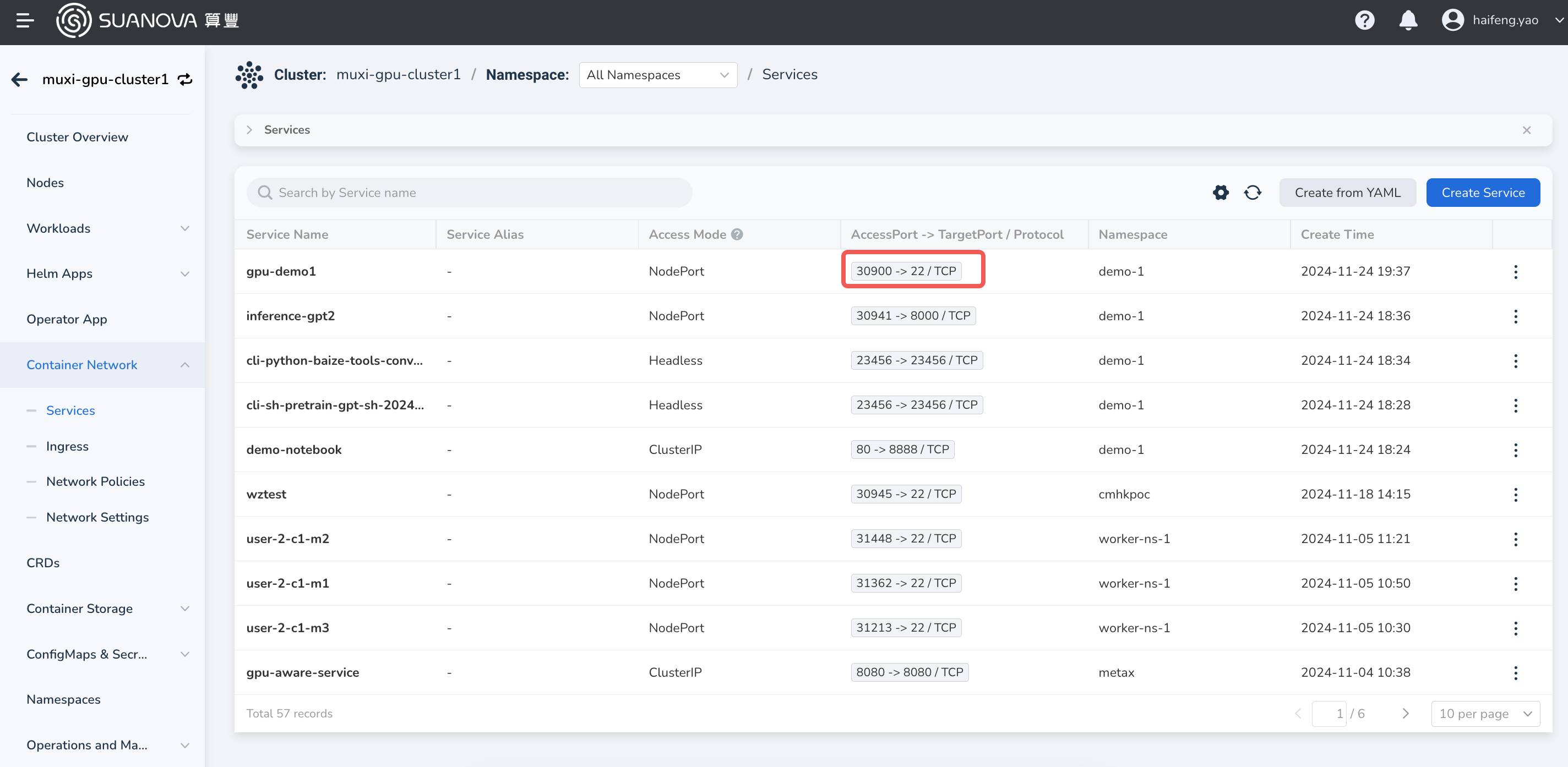
Task: Open actions menu for demo-notebook
Action: (1515, 450)
